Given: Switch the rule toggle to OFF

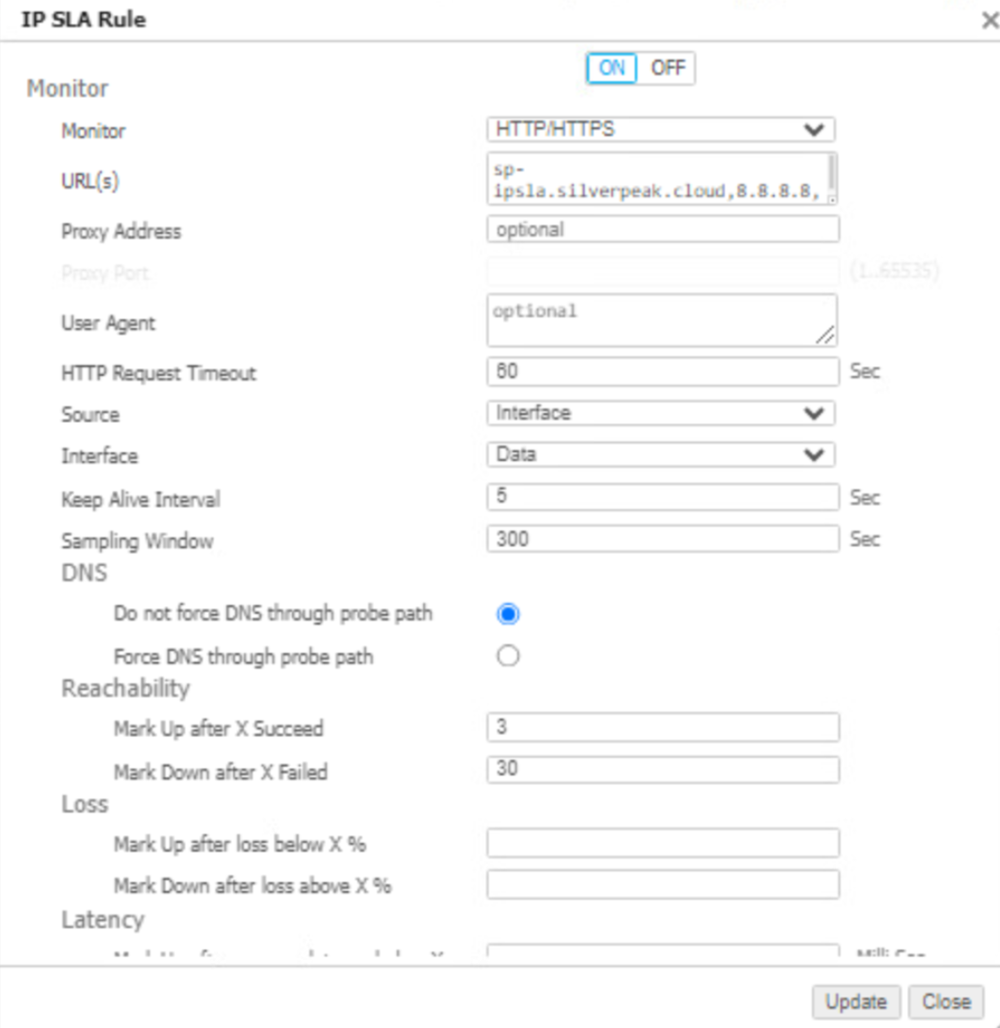Looking at the screenshot, I should pyautogui.click(x=667, y=68).
